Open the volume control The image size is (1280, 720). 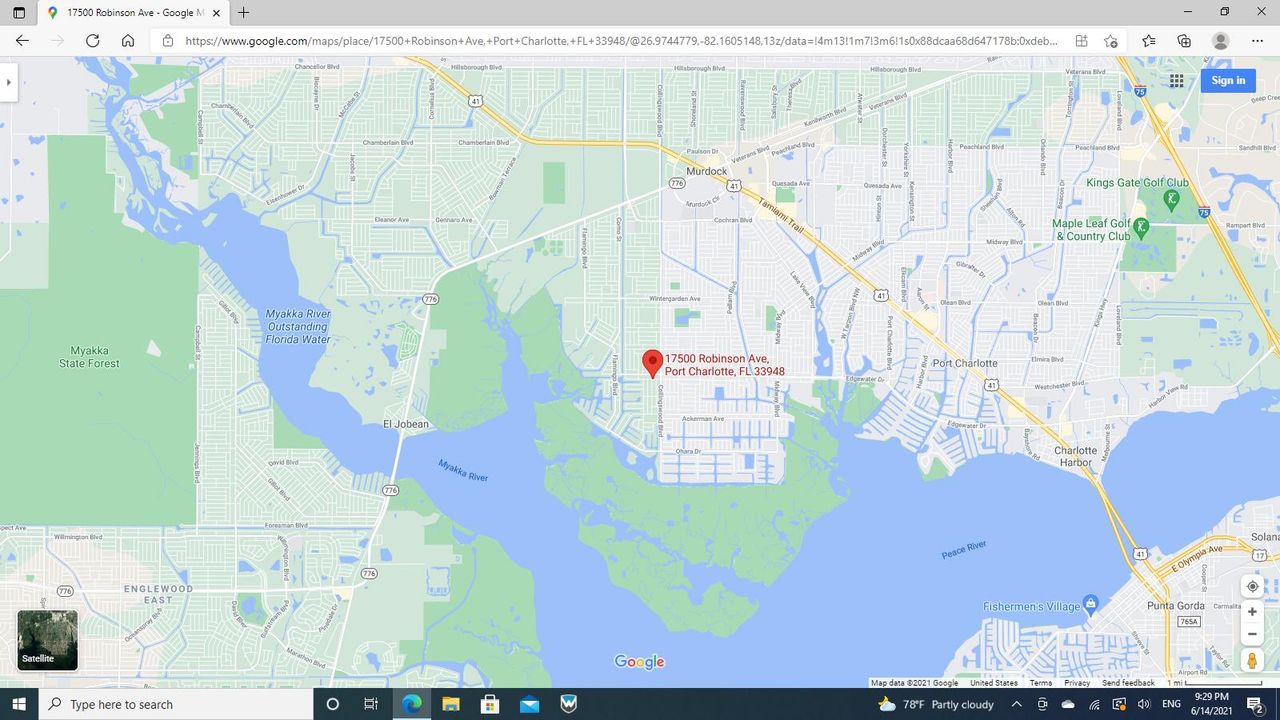tap(1144, 704)
